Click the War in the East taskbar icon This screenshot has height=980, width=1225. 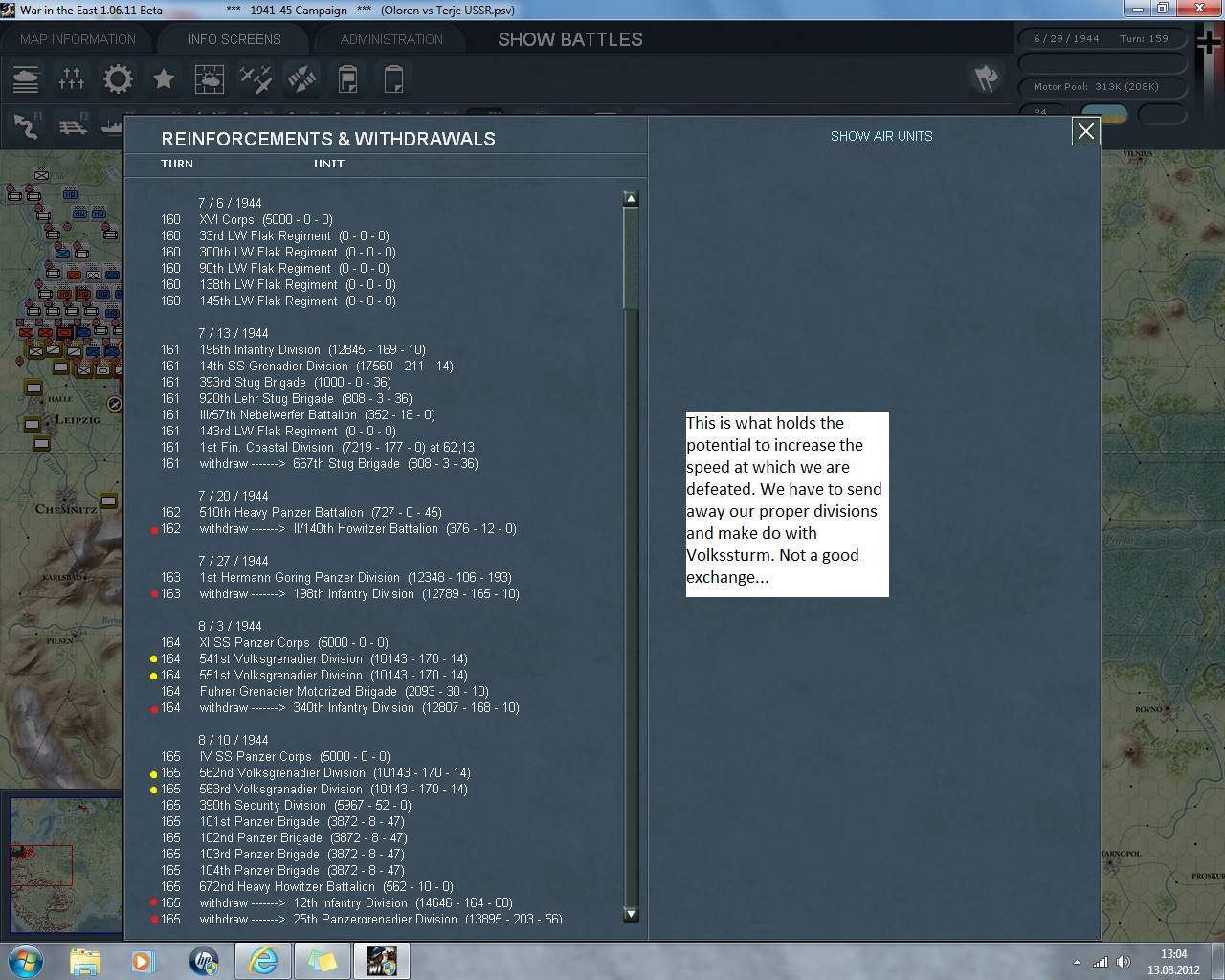382,961
